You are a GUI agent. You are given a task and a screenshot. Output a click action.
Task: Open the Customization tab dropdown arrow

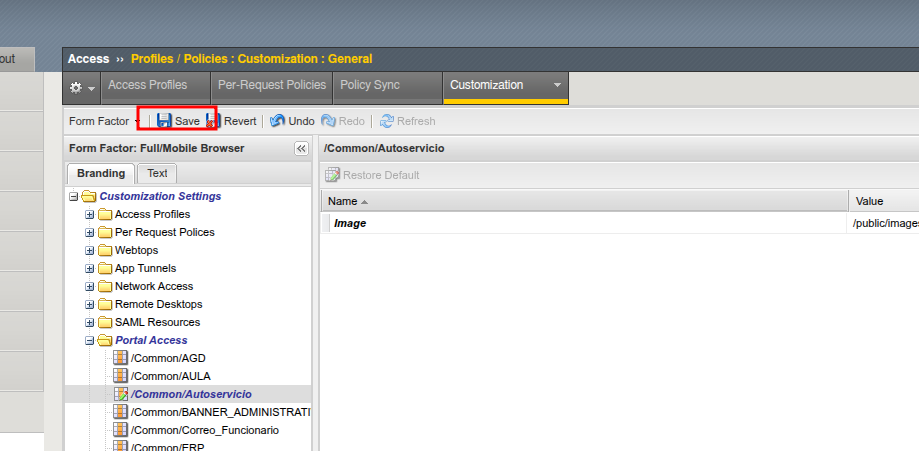pos(557,85)
